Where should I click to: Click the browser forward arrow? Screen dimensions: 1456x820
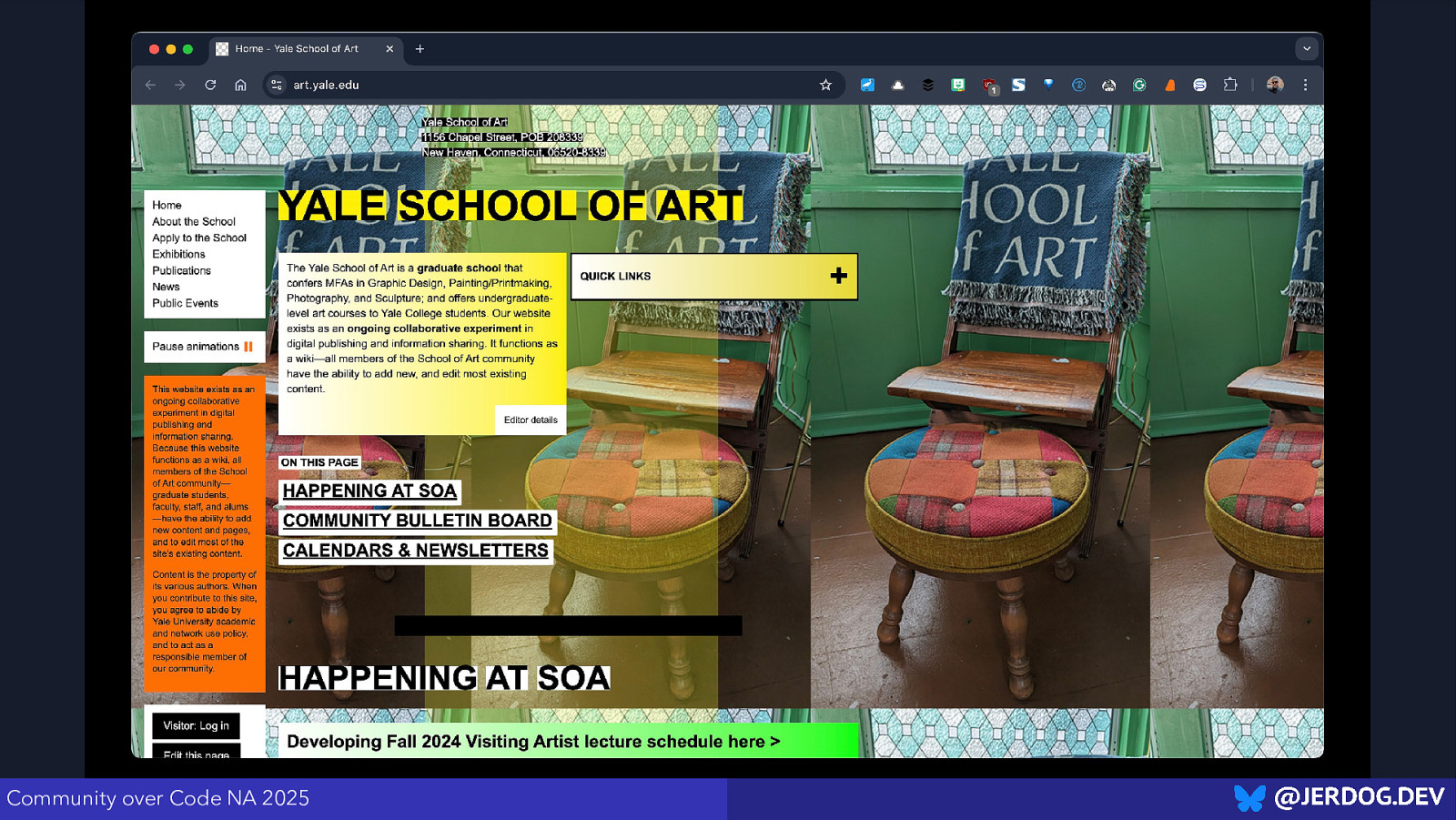[x=180, y=85]
